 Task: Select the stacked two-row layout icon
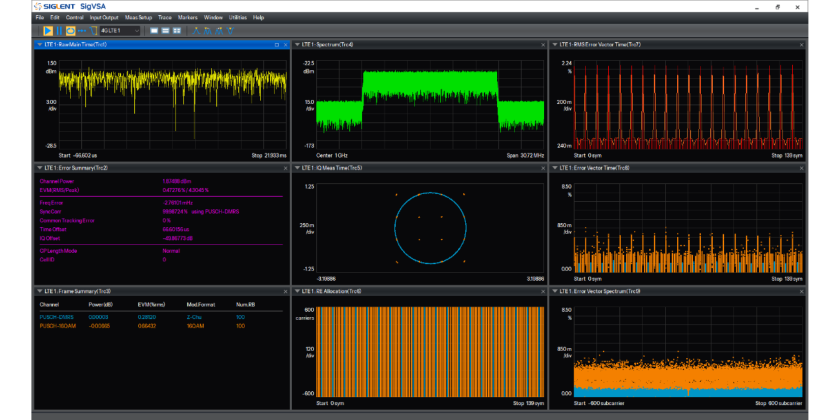164,31
